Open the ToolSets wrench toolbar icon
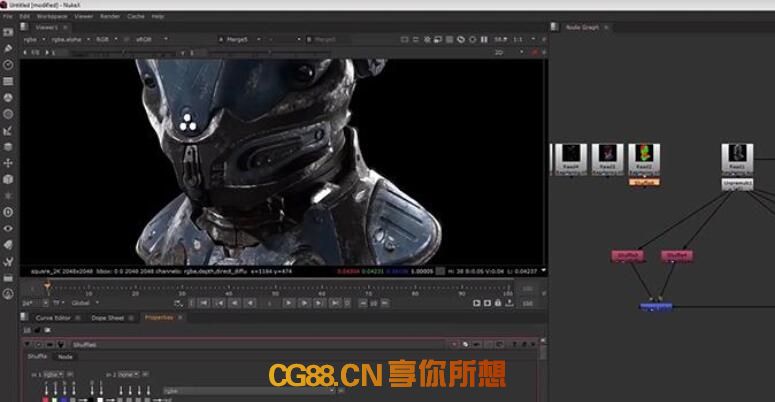This screenshot has width=775, height=402. click(8, 262)
